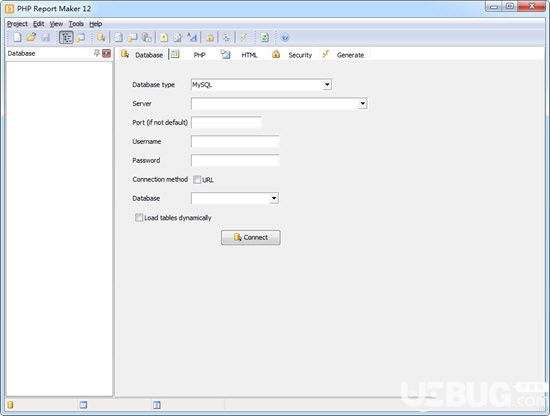
Task: Click the padlock icon in the toolbar
Action: 210,37
